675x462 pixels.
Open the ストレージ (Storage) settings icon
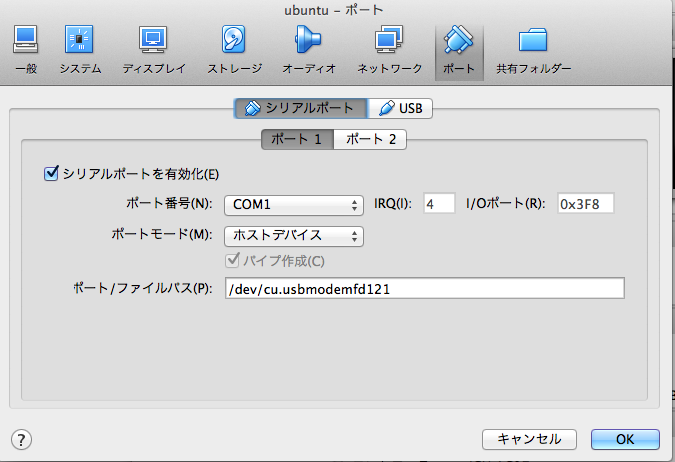pyautogui.click(x=234, y=50)
